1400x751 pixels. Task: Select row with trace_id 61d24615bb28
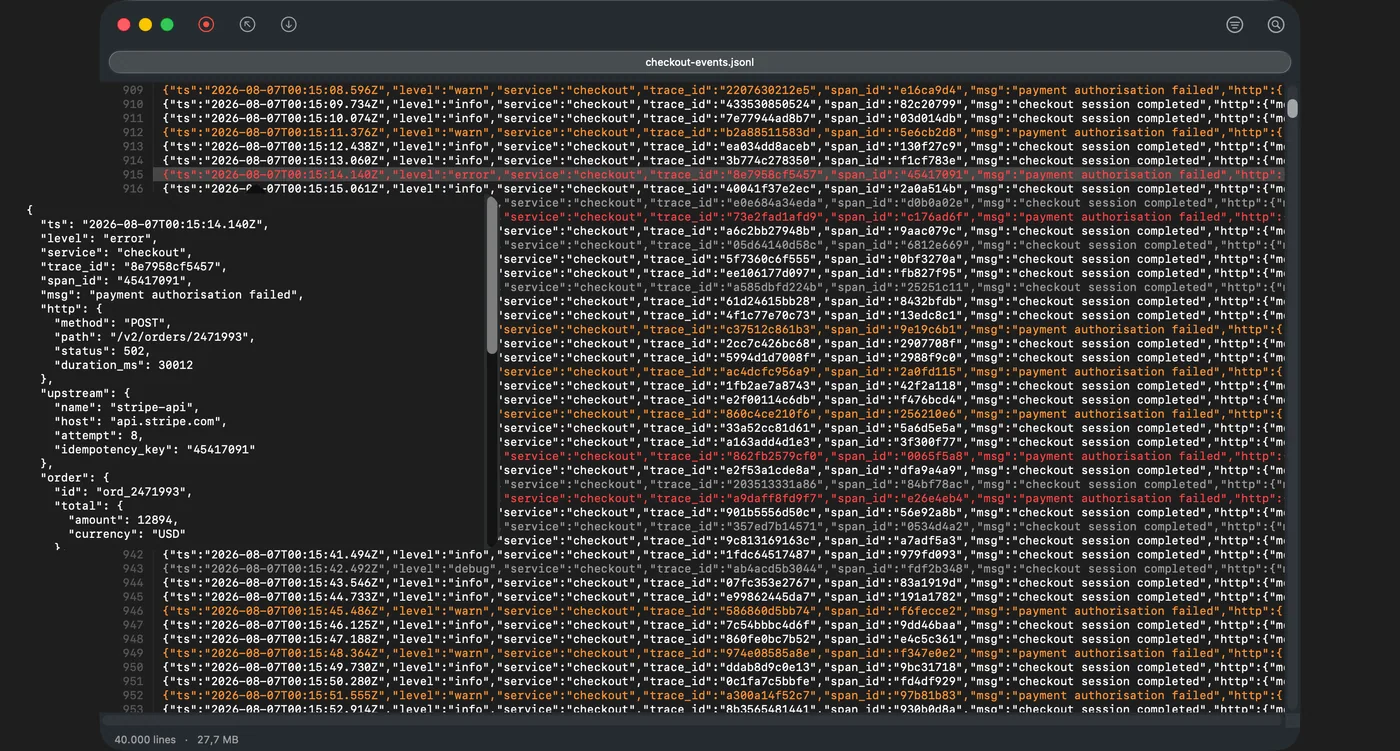tap(892, 301)
